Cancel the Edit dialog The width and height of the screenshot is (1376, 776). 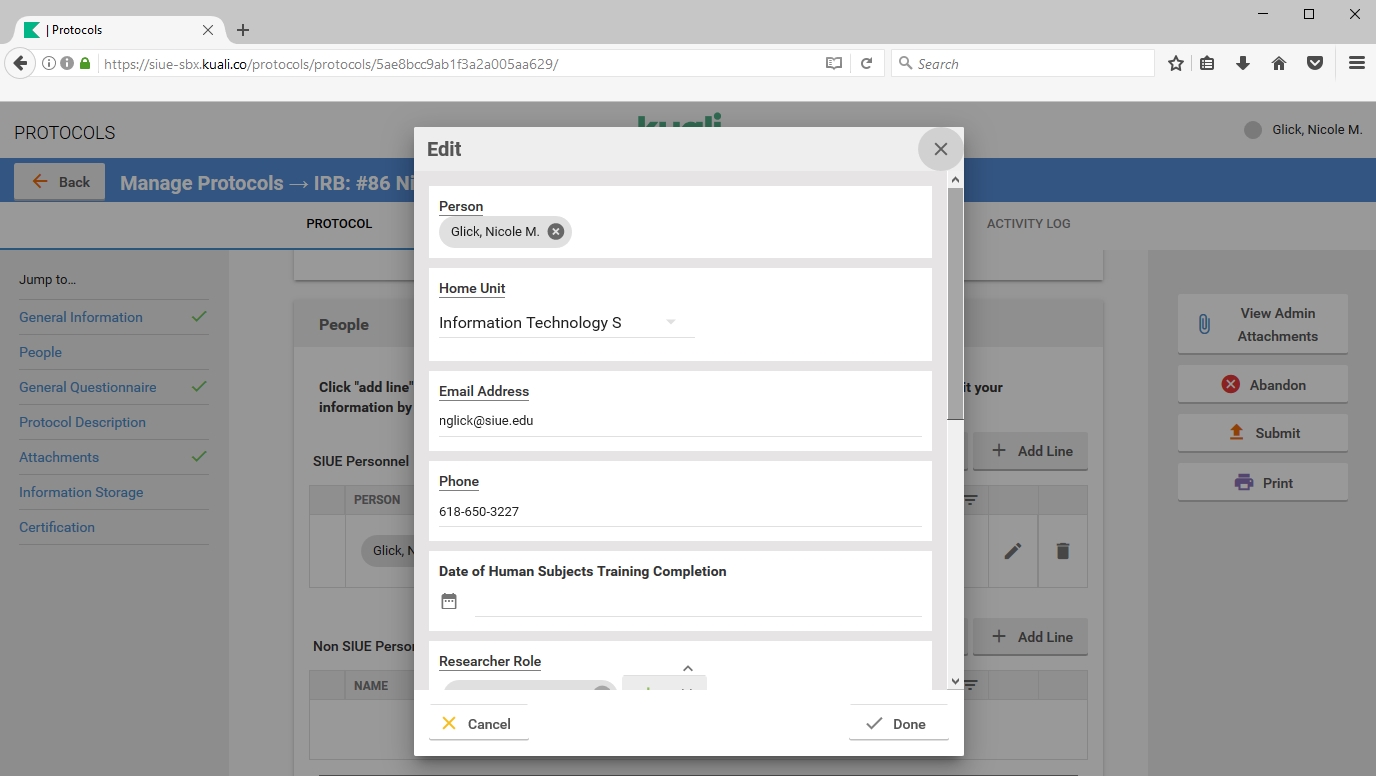coord(478,724)
